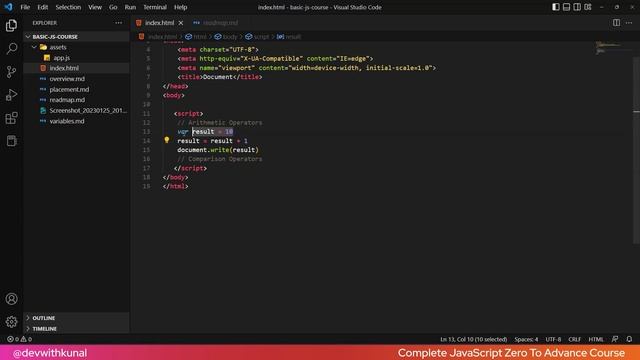Open the Terminal menu
The image size is (640, 360).
155,7
